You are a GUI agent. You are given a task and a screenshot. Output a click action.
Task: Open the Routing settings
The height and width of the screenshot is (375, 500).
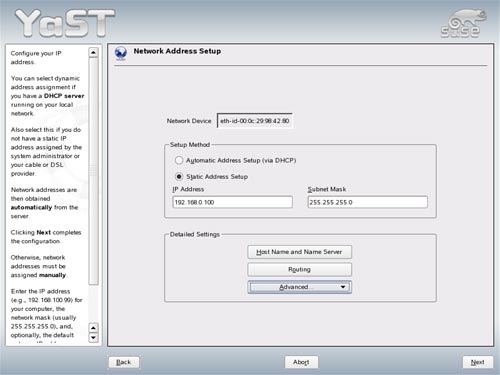[299, 269]
